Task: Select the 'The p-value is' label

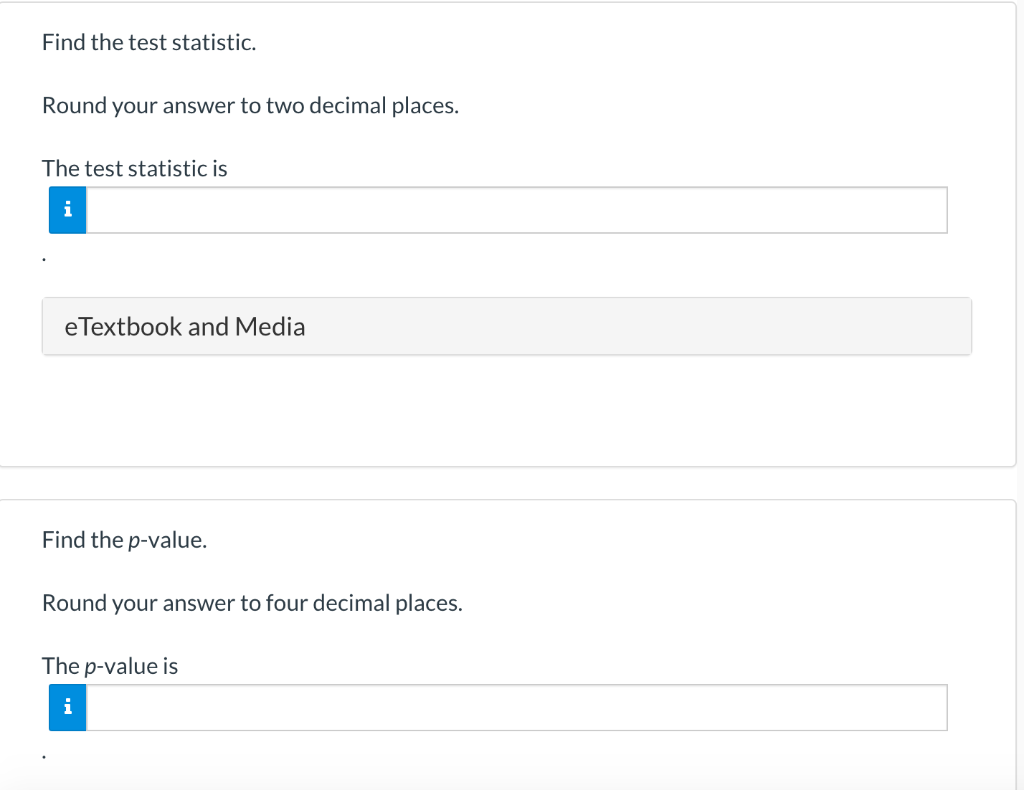Action: point(110,666)
